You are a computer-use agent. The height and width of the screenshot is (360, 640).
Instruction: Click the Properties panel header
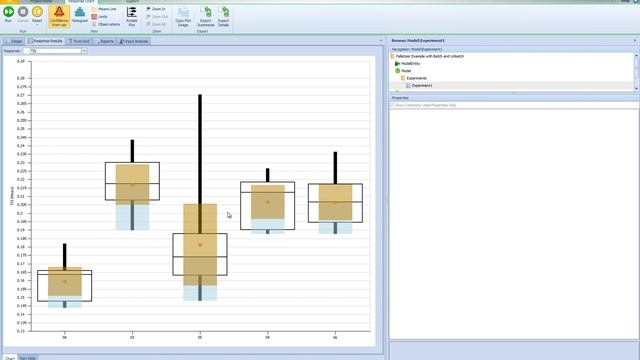point(514,98)
